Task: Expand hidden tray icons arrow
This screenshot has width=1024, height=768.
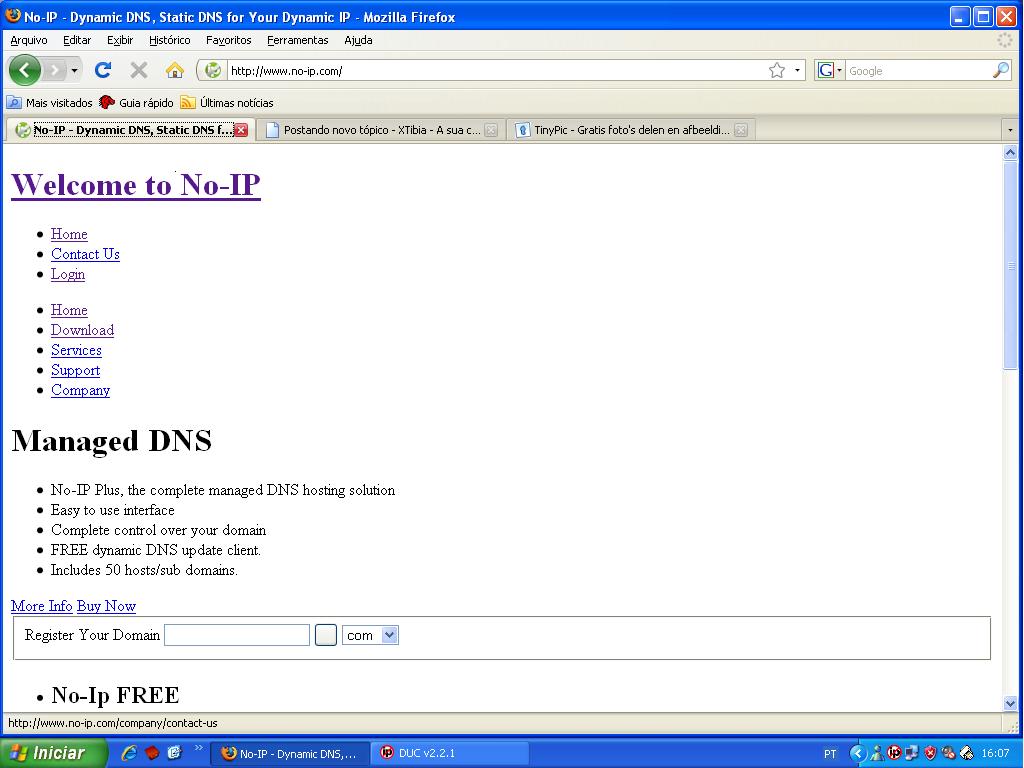Action: [x=857, y=754]
